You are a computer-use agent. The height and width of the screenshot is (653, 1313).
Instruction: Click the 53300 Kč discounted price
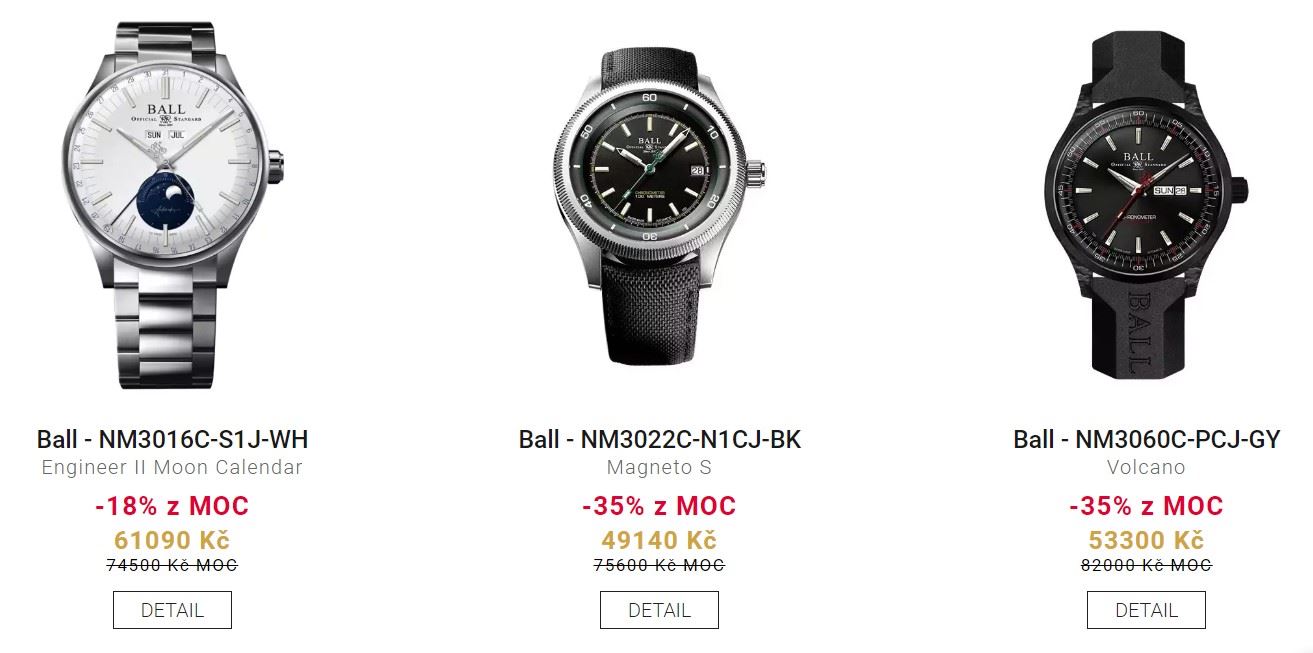(1146, 540)
